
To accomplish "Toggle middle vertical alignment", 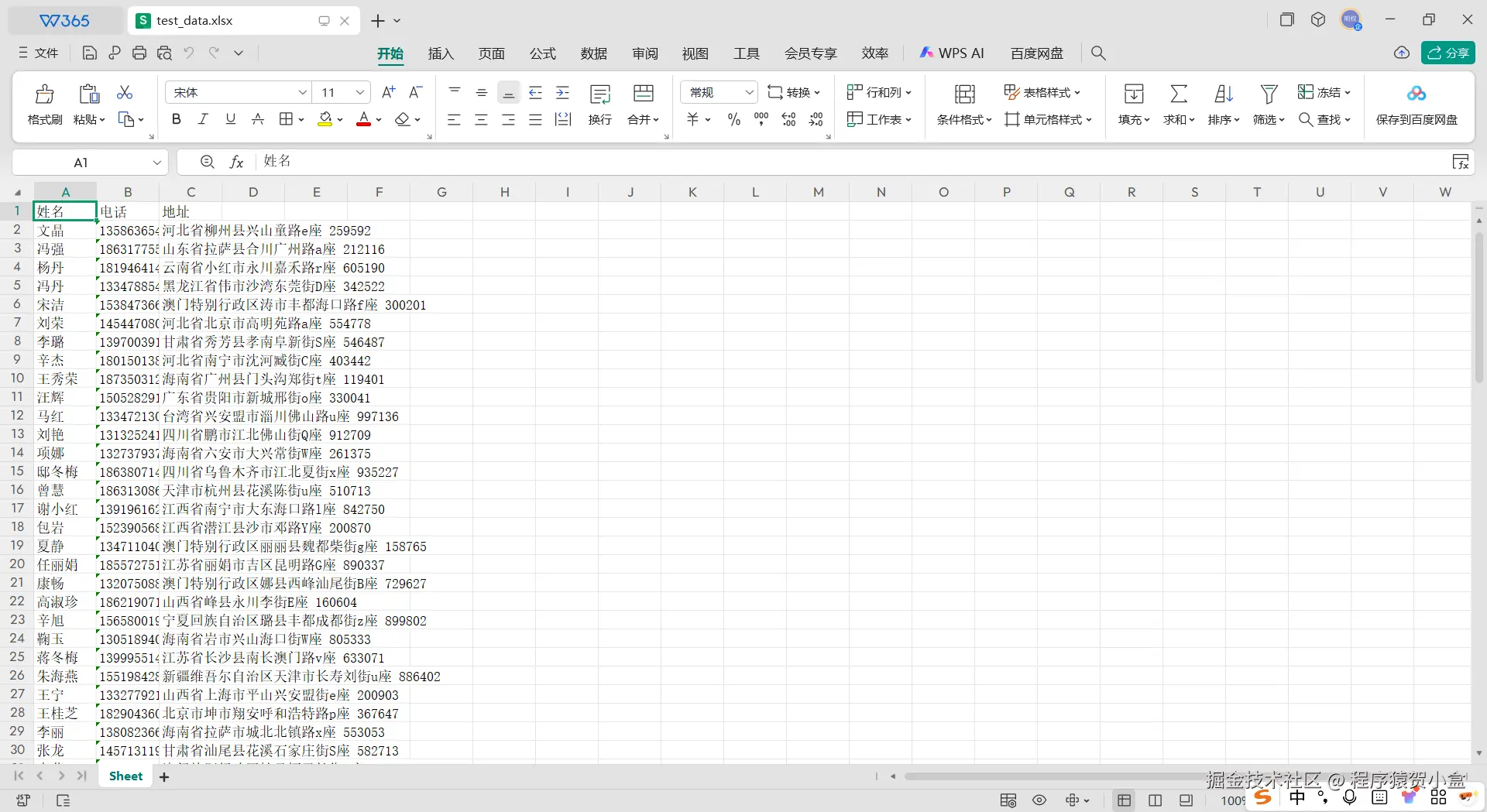I will point(482,92).
